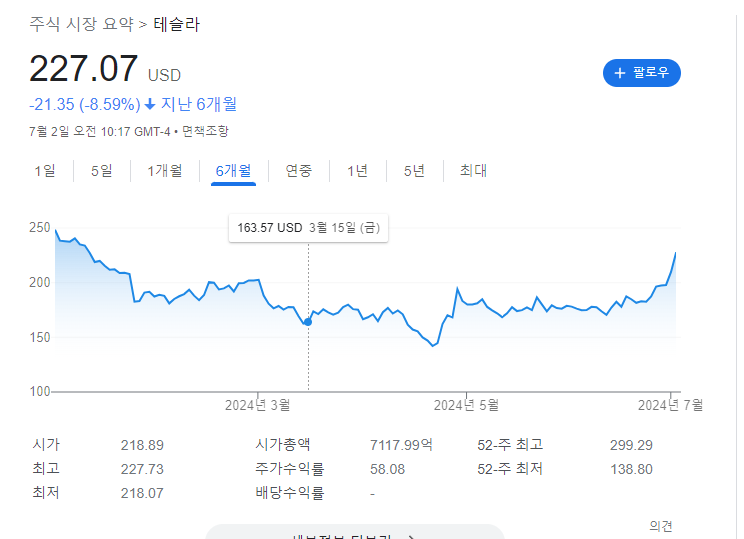Click the 100 y-axis label

tap(39, 391)
